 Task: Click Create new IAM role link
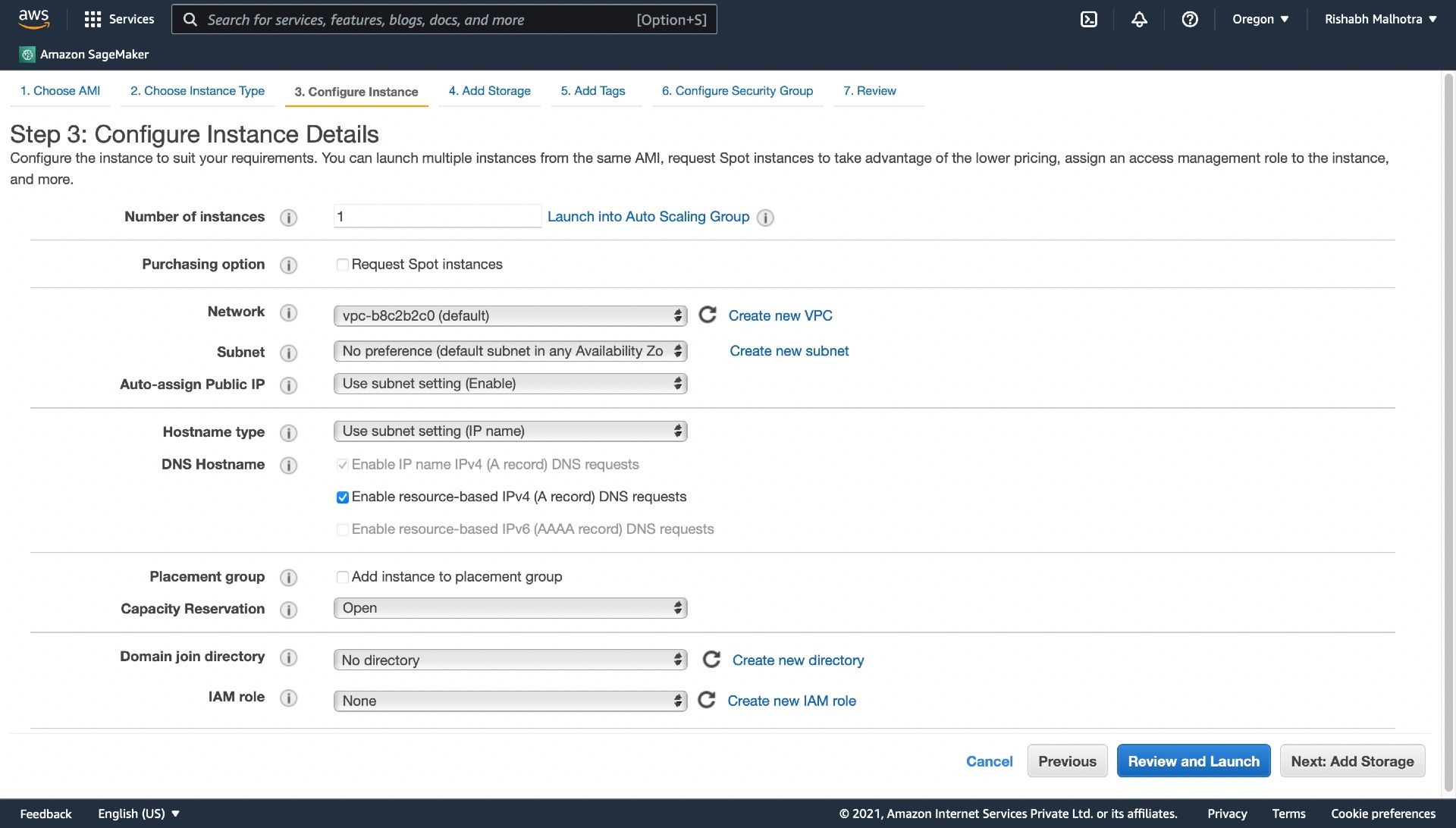point(792,701)
